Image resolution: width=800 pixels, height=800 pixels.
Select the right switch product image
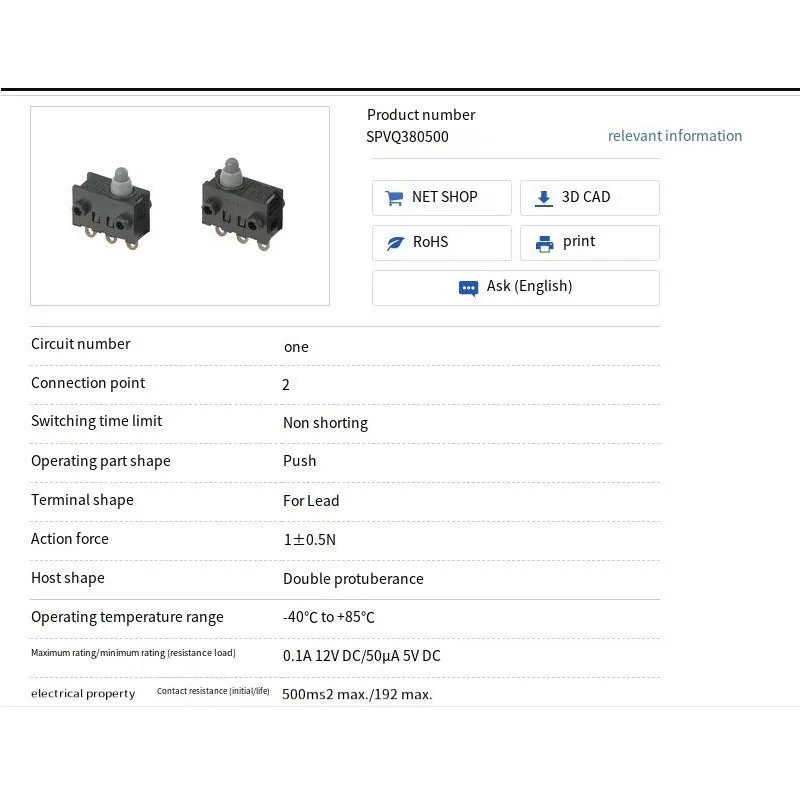coord(243,204)
